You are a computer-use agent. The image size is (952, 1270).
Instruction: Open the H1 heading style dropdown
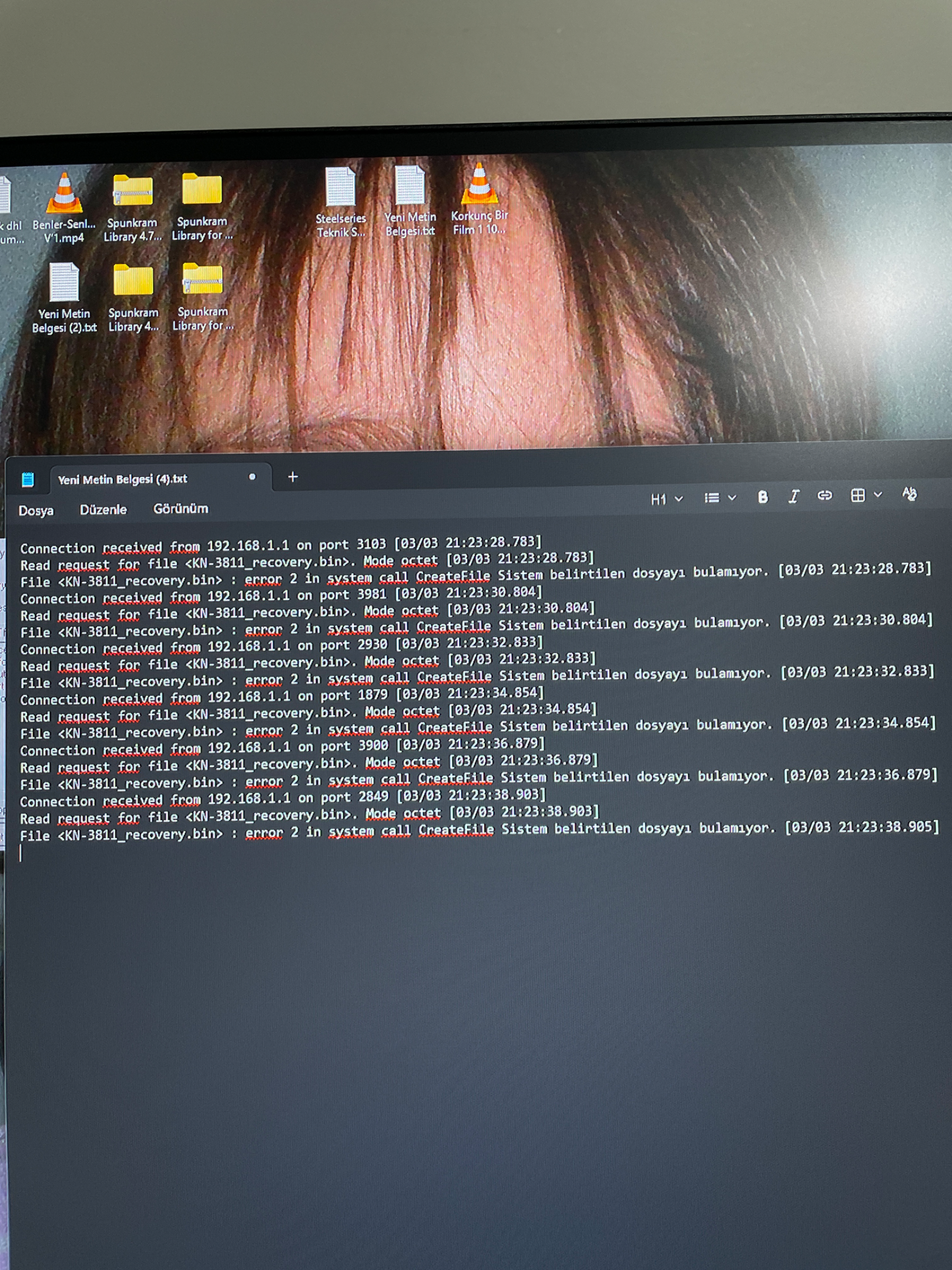[666, 499]
